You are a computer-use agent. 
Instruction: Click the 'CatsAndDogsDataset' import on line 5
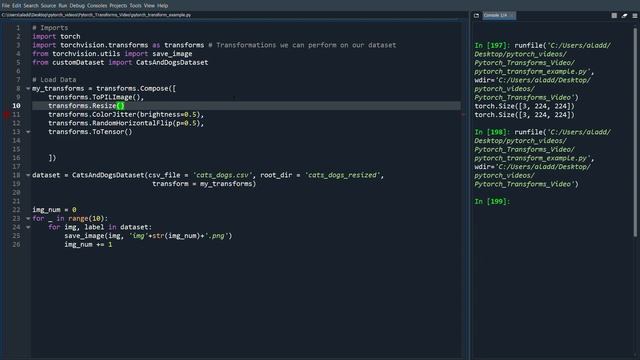point(172,62)
